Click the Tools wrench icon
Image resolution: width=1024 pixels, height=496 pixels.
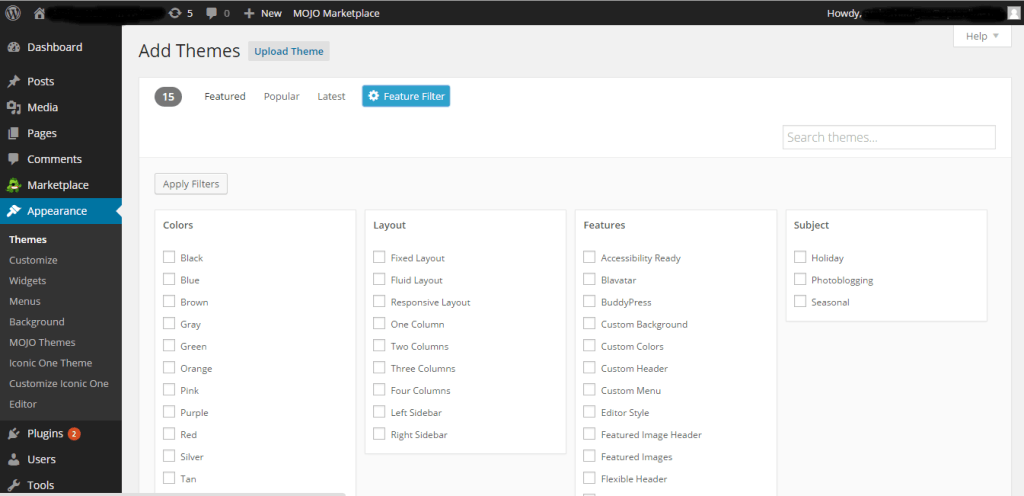coord(14,485)
